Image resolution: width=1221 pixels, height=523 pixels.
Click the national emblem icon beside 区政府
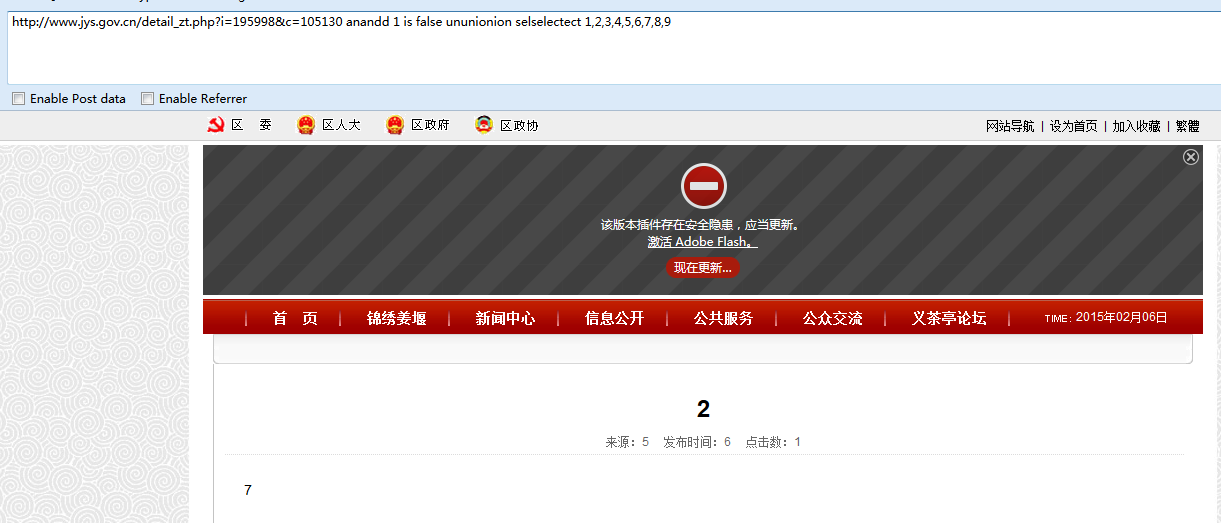pyautogui.click(x=395, y=125)
